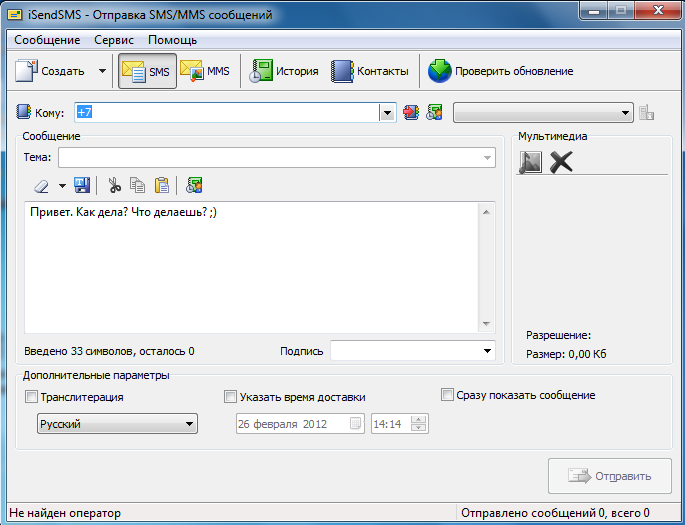This screenshot has height=525, width=685.
Task: Open the Подпись signature dropdown
Action: click(x=487, y=351)
